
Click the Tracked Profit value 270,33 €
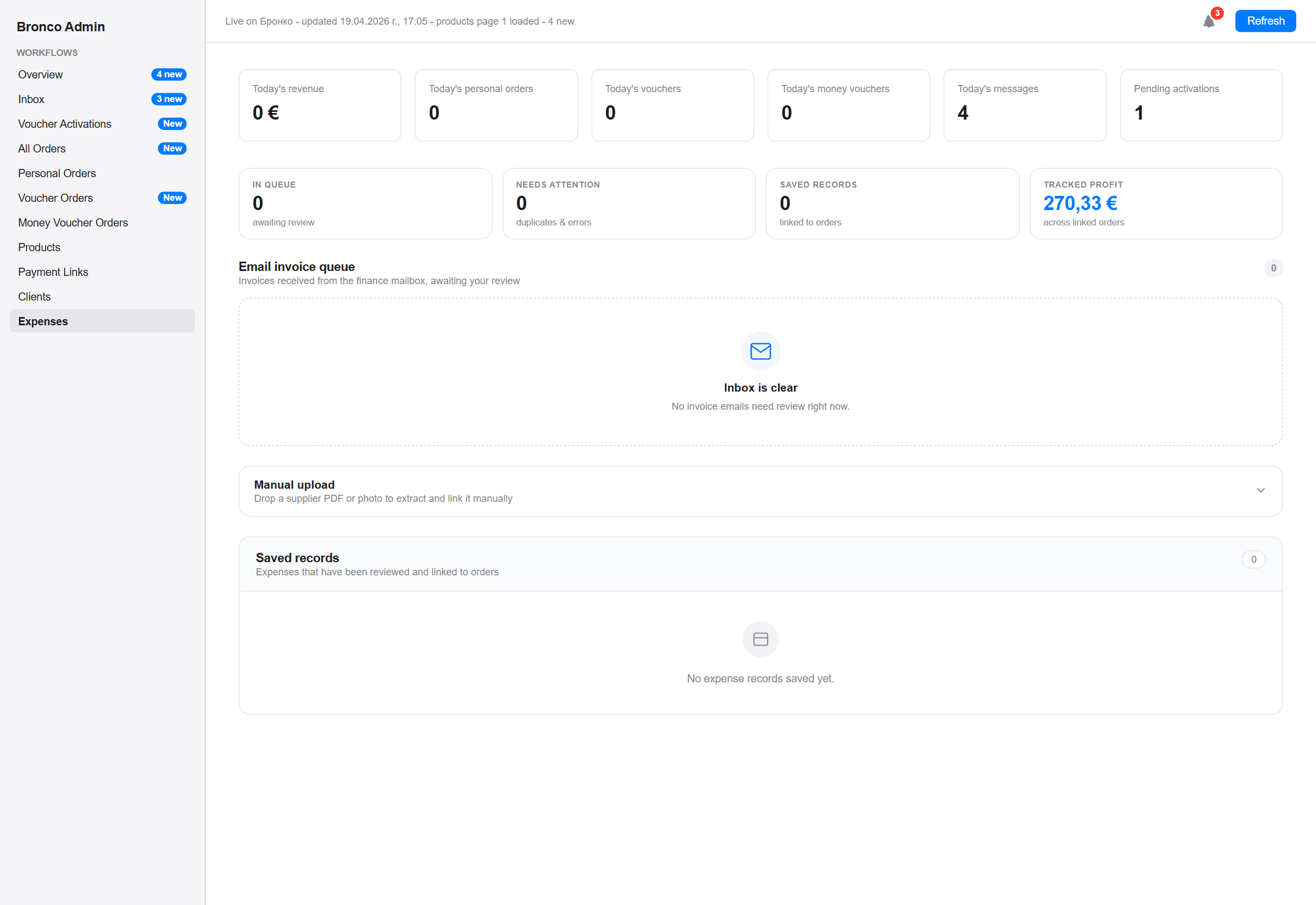point(1080,203)
